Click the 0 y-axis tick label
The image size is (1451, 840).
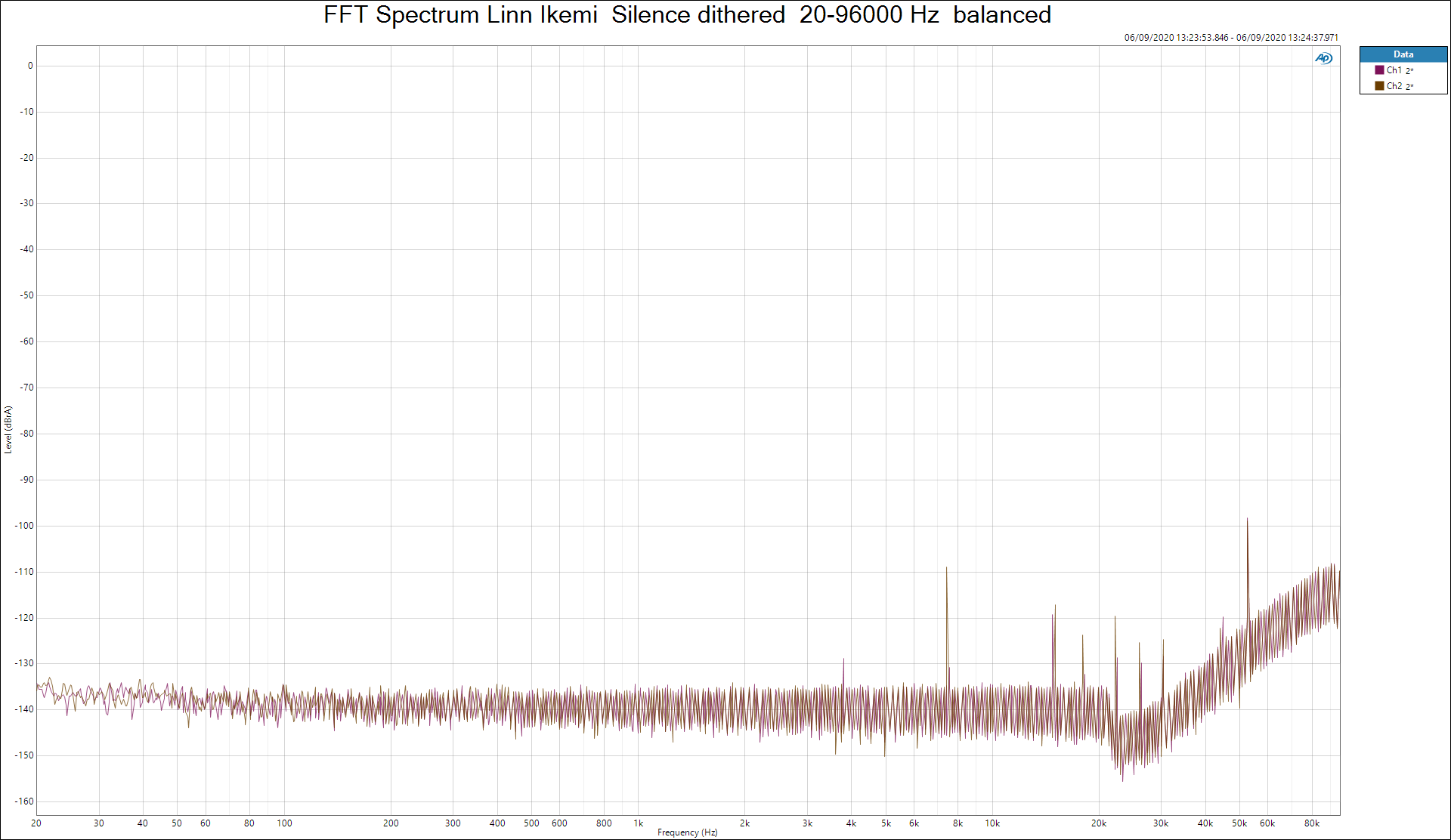(x=30, y=66)
